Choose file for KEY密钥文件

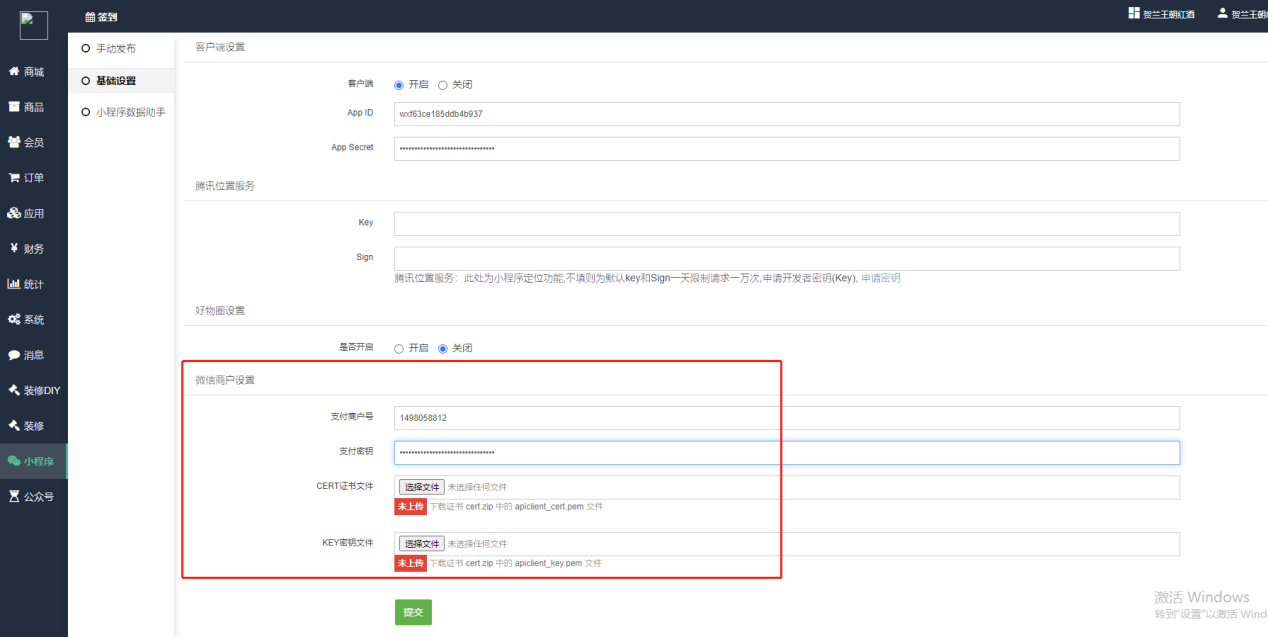coord(421,544)
